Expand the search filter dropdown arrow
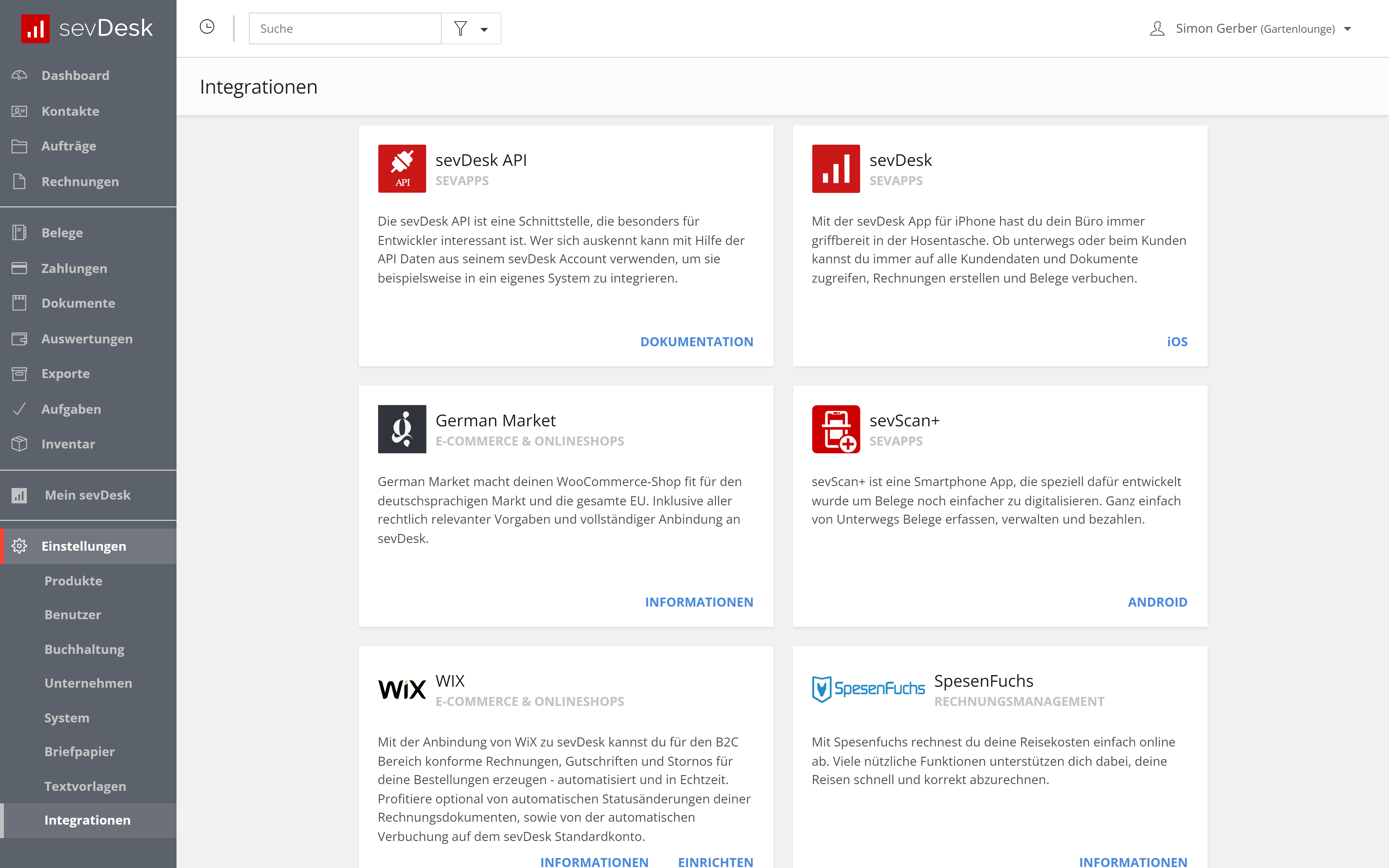This screenshot has height=868, width=1389. click(x=485, y=29)
